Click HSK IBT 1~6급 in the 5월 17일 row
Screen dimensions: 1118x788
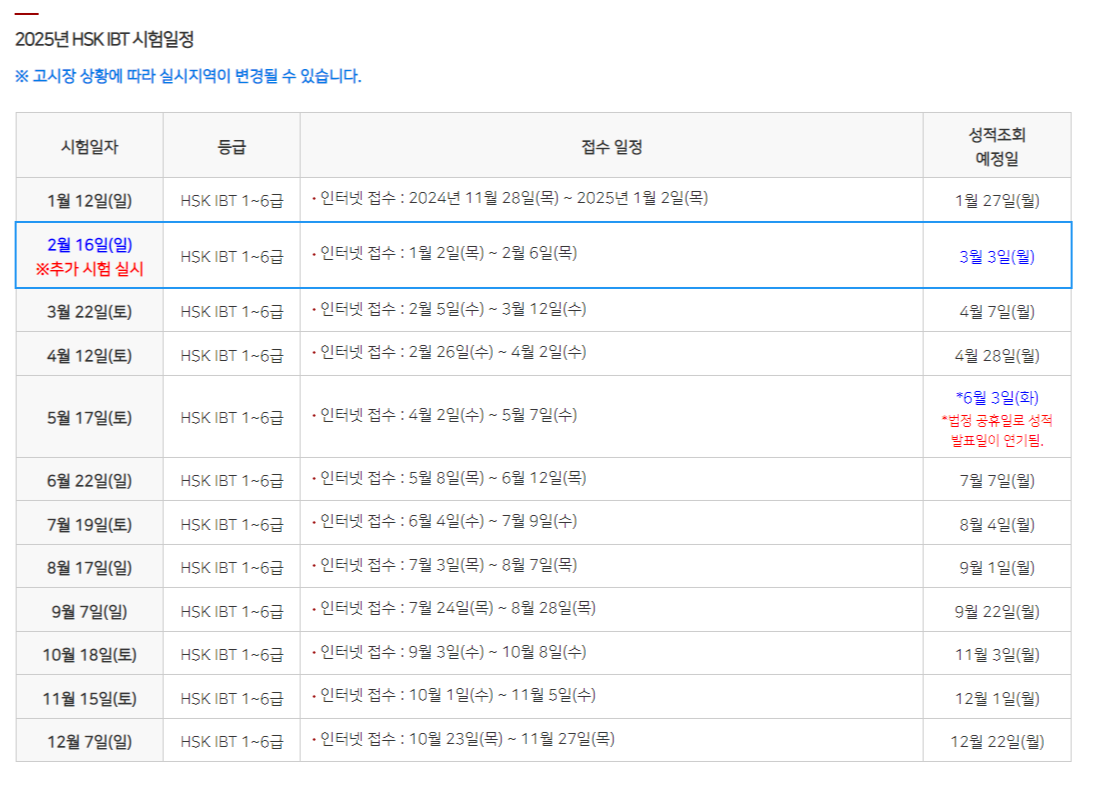pyautogui.click(x=232, y=418)
